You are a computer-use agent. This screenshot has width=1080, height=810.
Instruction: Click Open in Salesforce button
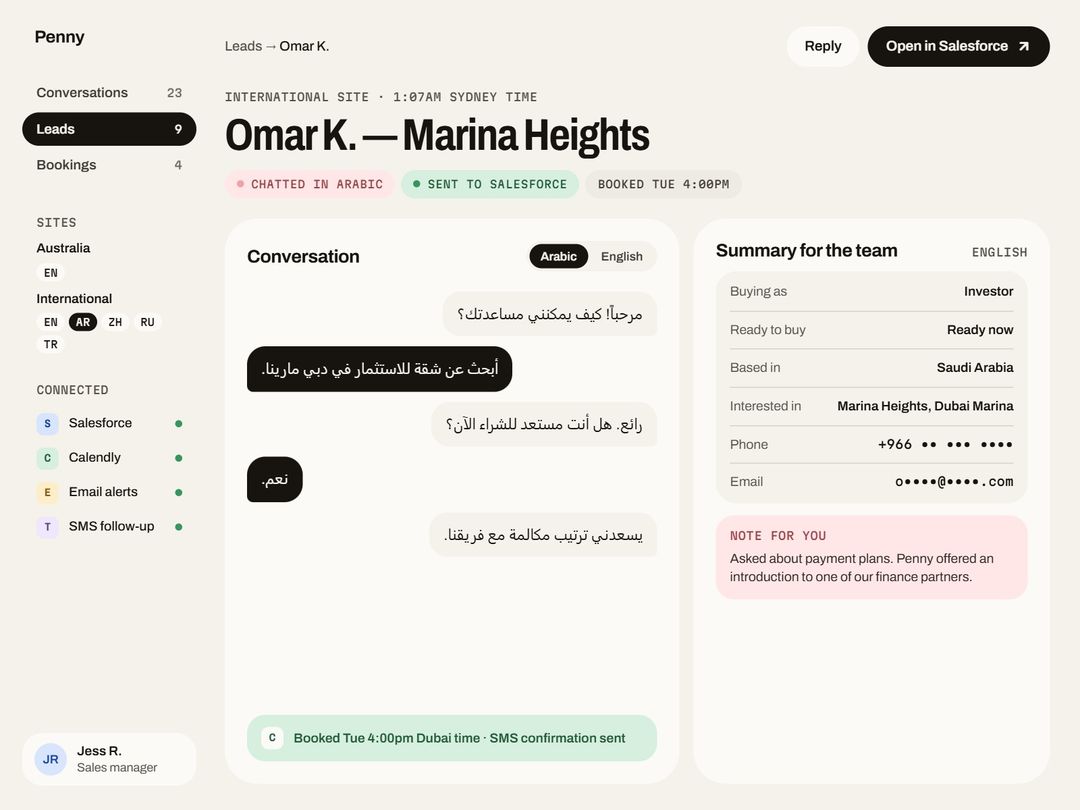tap(958, 46)
